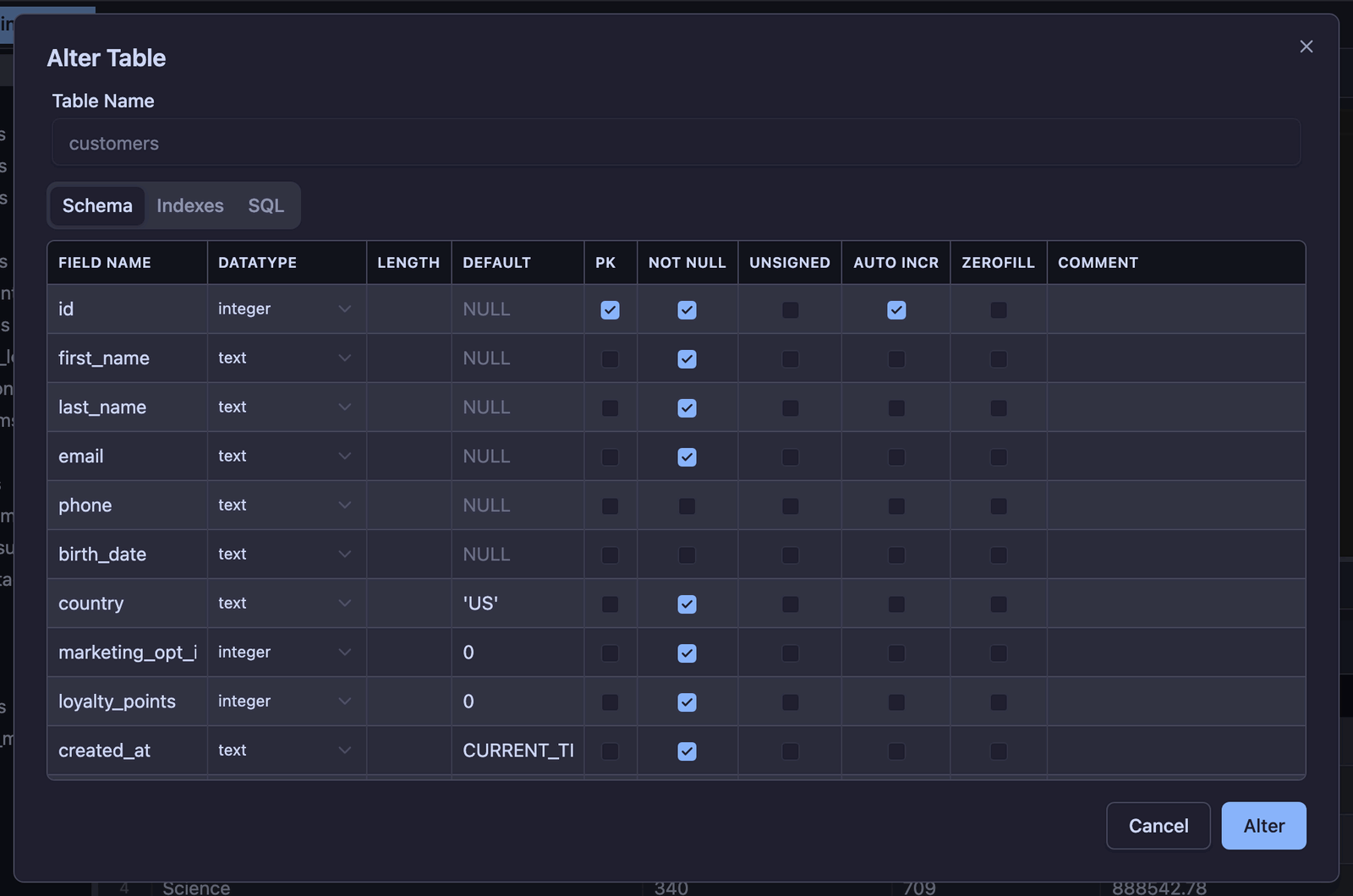Change datatype of the email field
The height and width of the screenshot is (896, 1353).
tap(286, 456)
